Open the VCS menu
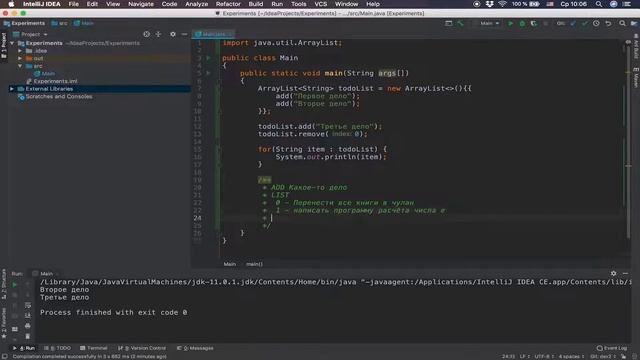Image resolution: width=640 pixels, height=360 pixels. coord(320,4)
